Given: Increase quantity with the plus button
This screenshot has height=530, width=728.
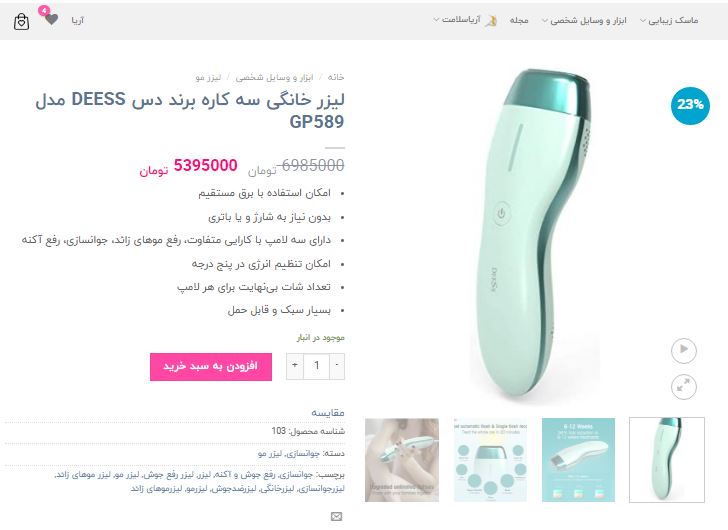Looking at the screenshot, I should [295, 366].
